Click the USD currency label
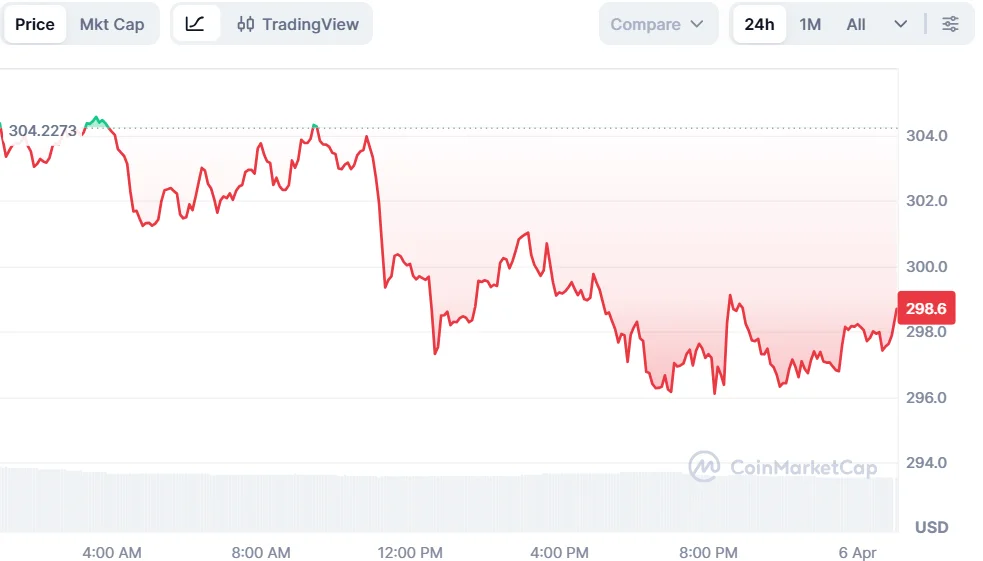983x561 pixels. pyautogui.click(x=931, y=527)
